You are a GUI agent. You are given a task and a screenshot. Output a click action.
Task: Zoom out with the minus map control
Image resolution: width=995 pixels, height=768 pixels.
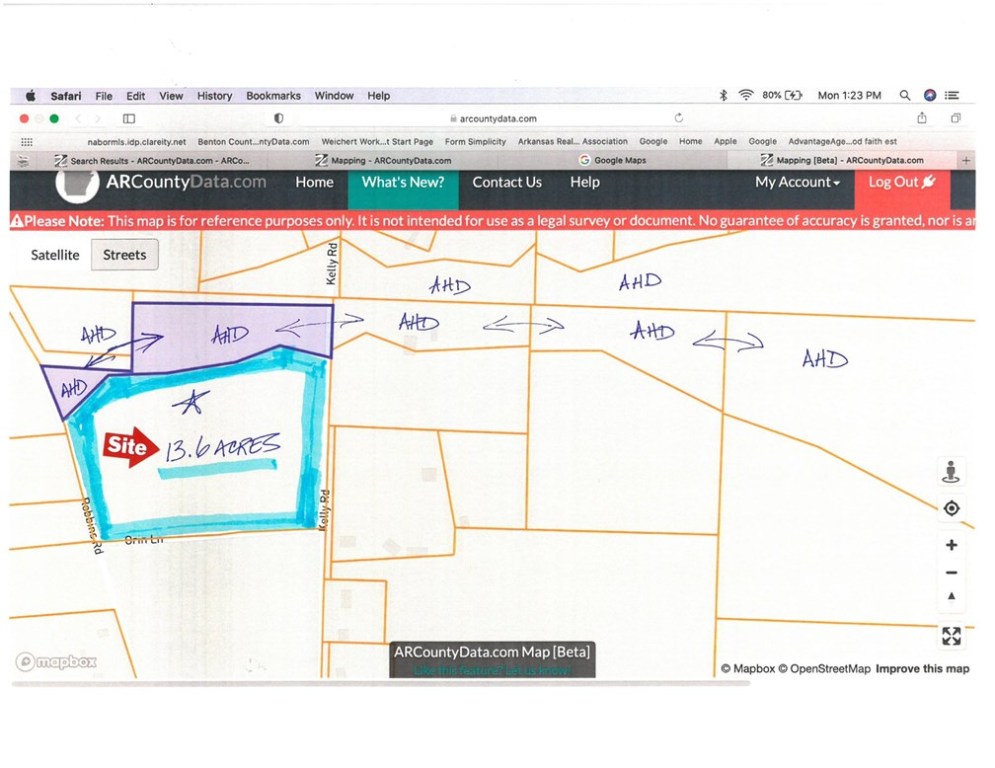(951, 573)
